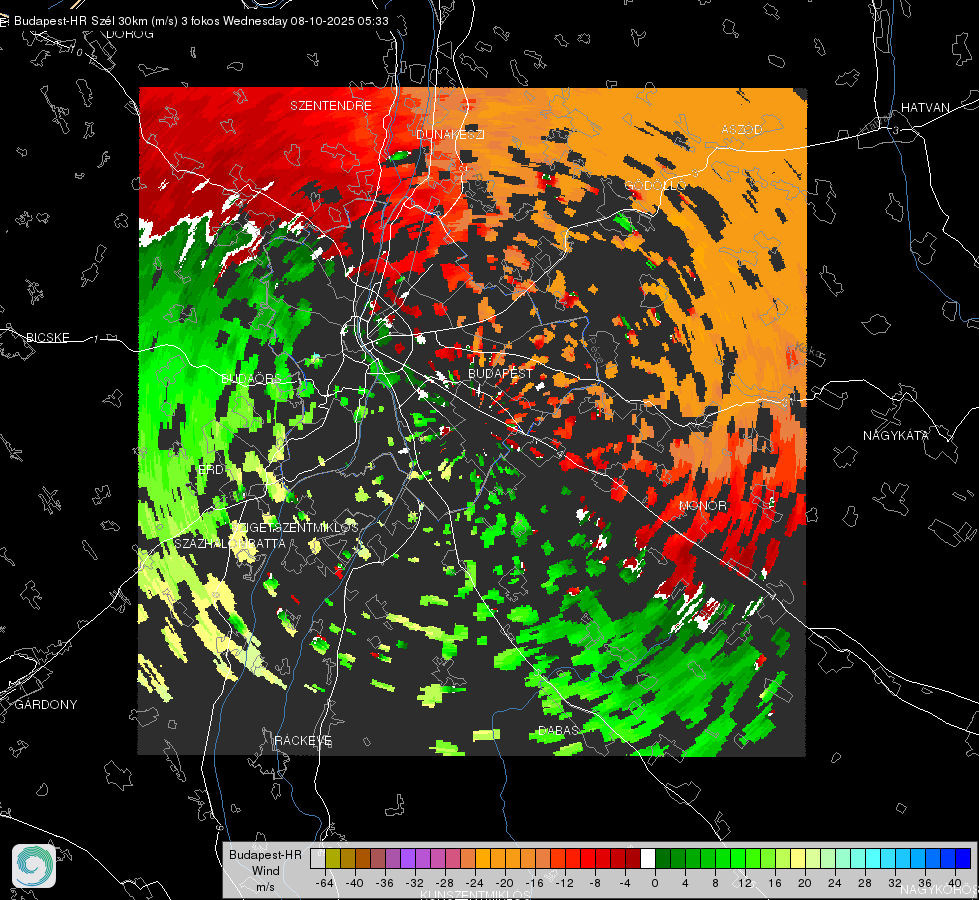This screenshot has height=900, width=979.
Task: Click the DABAS city label
Action: [x=558, y=730]
